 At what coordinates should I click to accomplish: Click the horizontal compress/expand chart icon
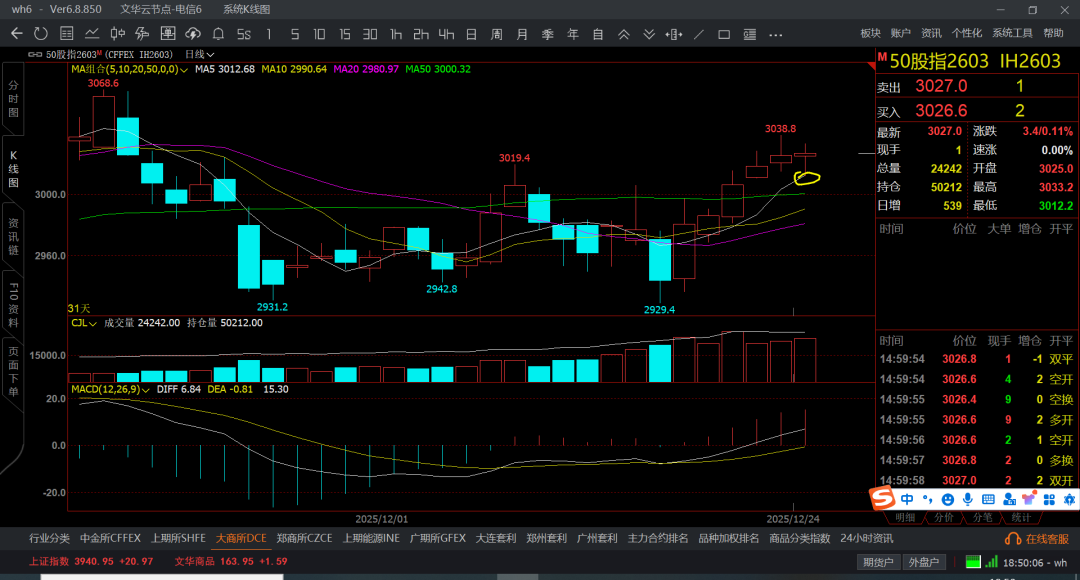(x=674, y=34)
